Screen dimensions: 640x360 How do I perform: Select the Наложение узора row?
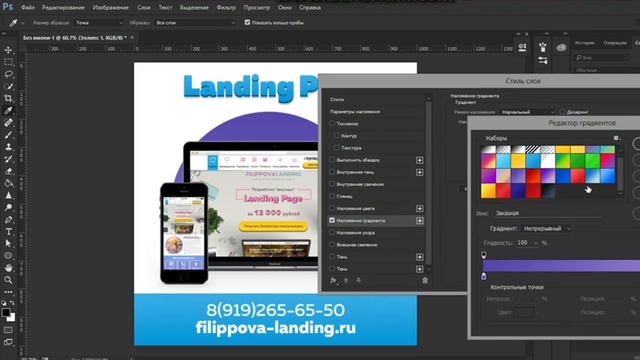click(376, 233)
